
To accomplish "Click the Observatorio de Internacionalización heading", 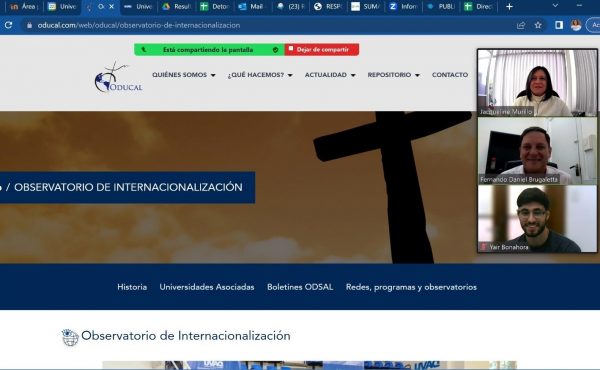I will click(x=186, y=336).
